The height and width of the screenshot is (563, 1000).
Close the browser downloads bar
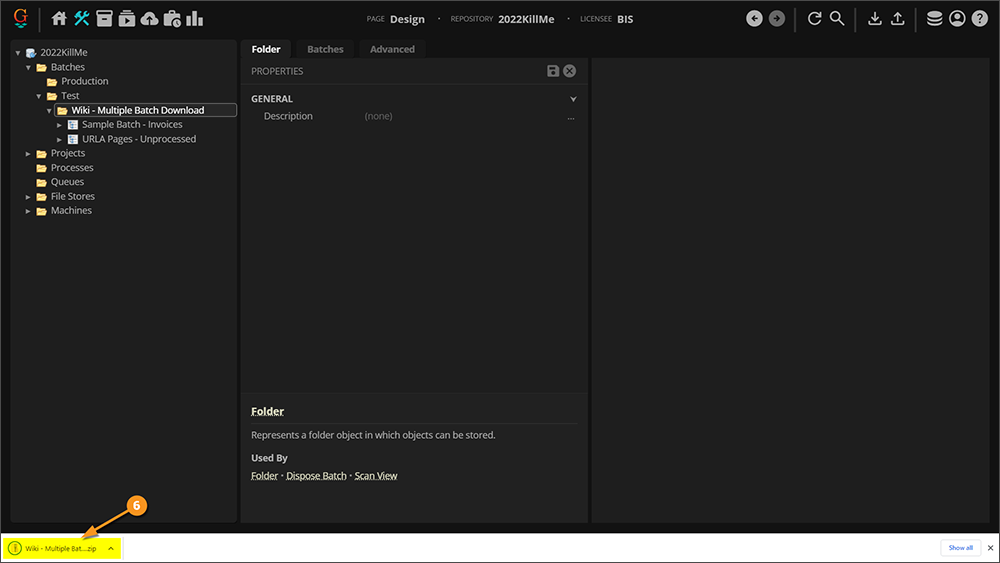(990, 548)
